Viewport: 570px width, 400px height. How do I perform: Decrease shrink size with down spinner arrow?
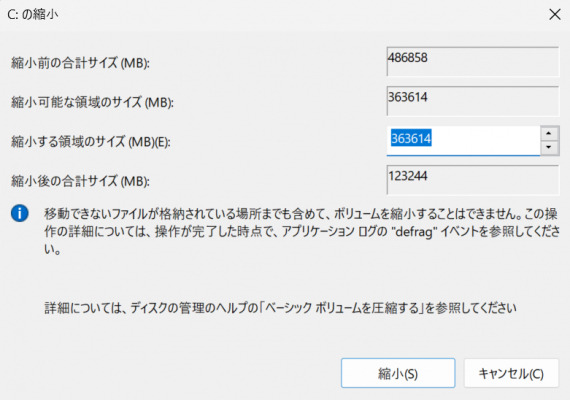click(549, 148)
